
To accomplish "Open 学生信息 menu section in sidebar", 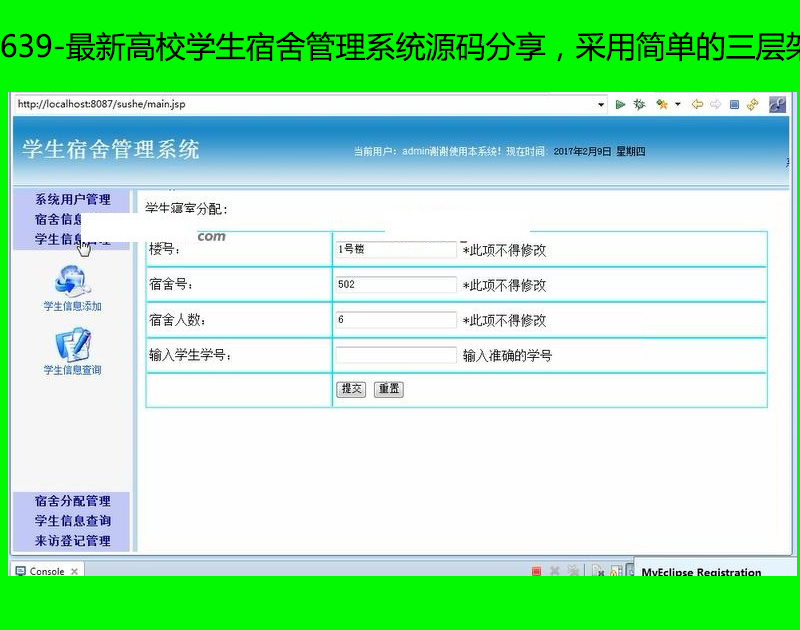I will click(x=58, y=239).
